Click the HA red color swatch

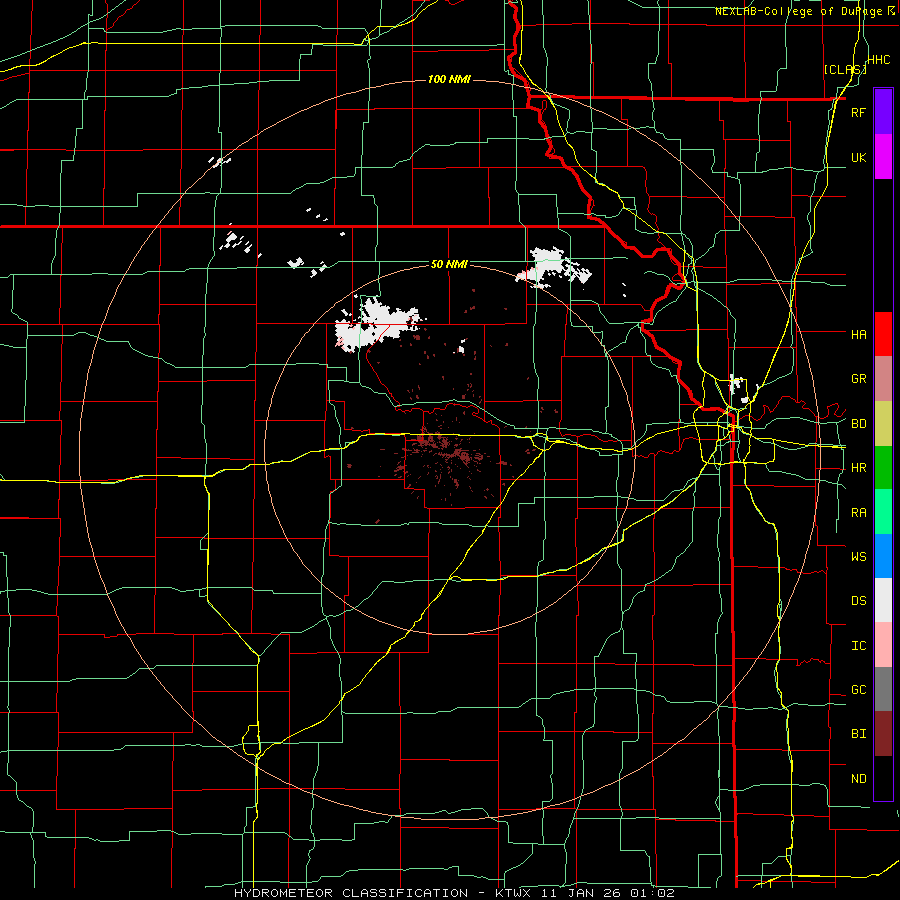tap(883, 334)
